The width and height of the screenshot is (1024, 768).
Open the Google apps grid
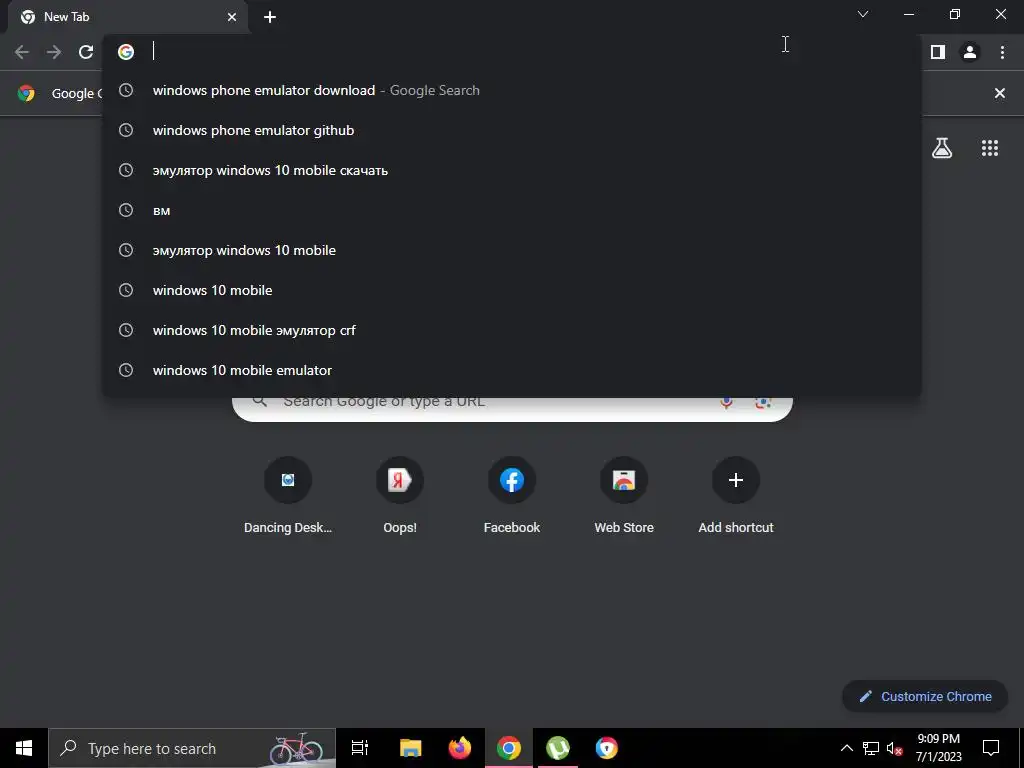pyautogui.click(x=990, y=148)
